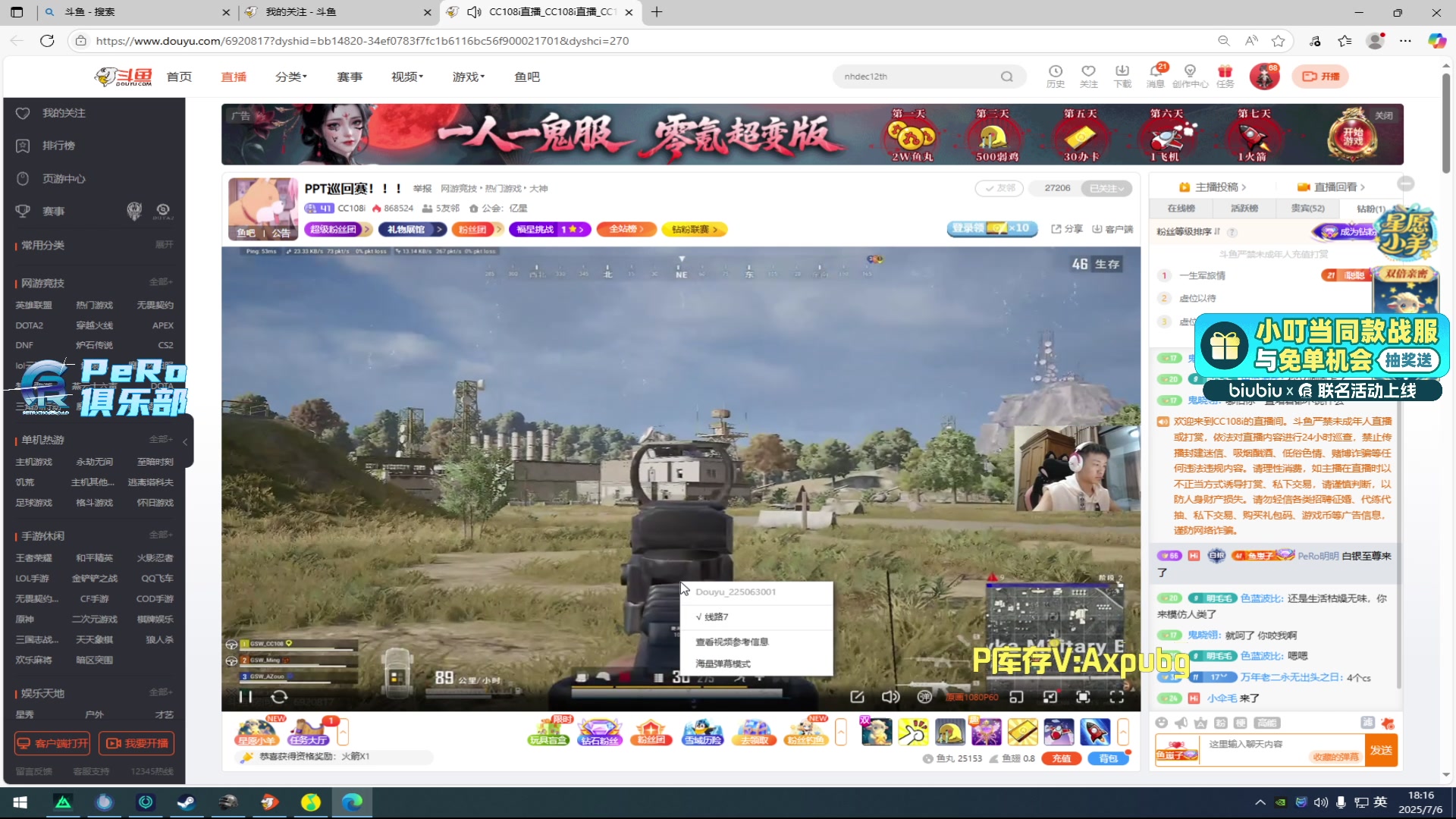The image size is (1456, 819).
Task: Click the 我要开播 button
Action: (x=136, y=743)
